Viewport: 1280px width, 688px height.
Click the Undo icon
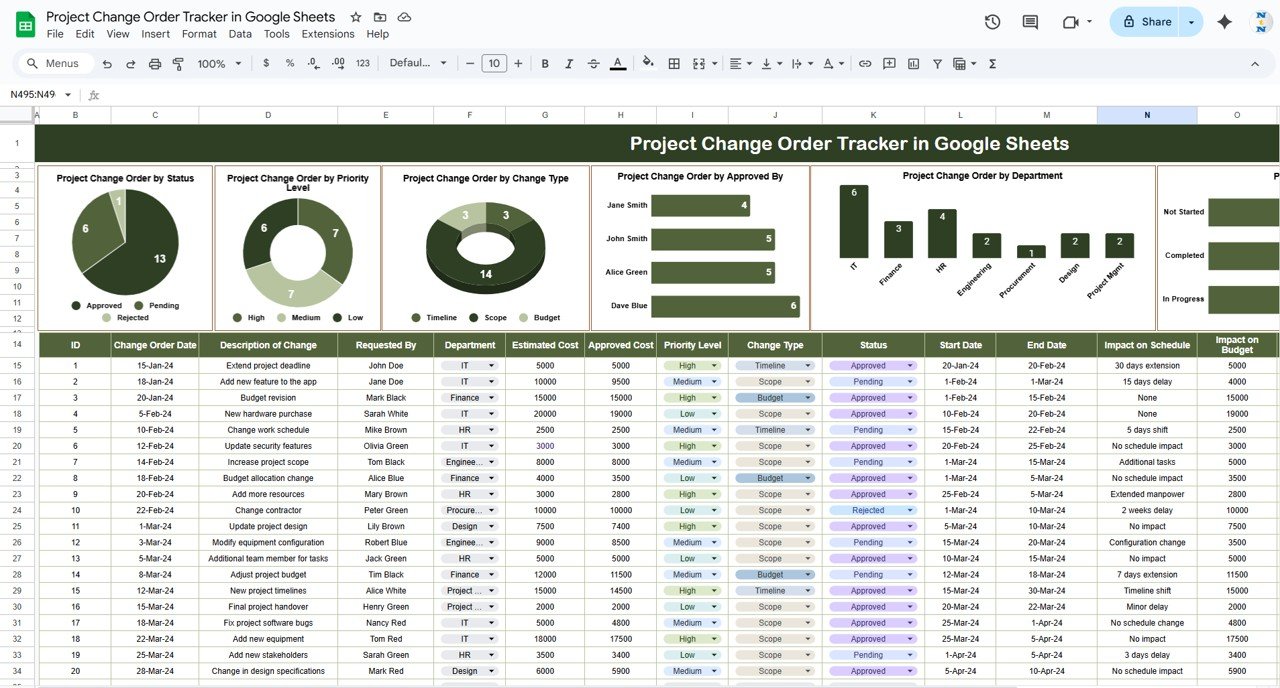pos(107,63)
